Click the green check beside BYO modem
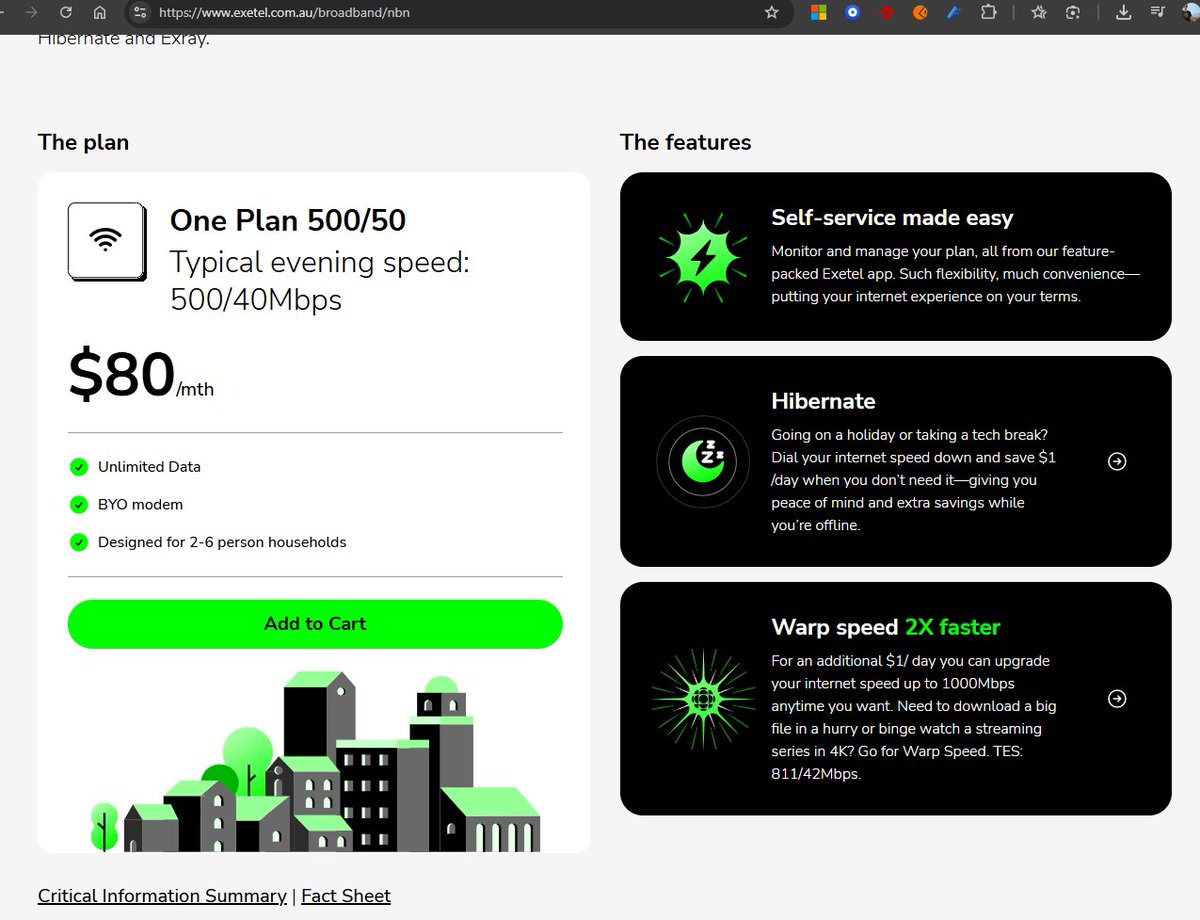The width and height of the screenshot is (1200, 920). [x=79, y=505]
